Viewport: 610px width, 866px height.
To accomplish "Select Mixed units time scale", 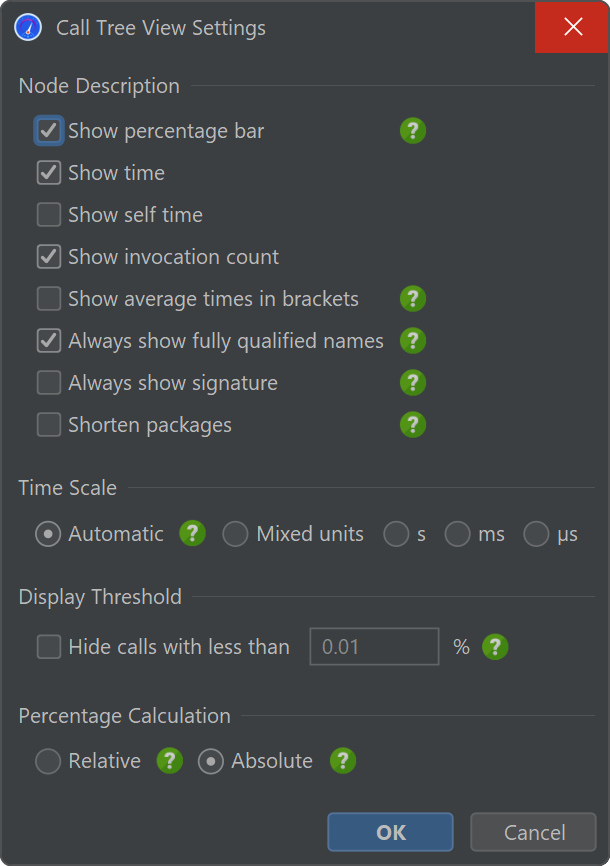I will coord(235,534).
